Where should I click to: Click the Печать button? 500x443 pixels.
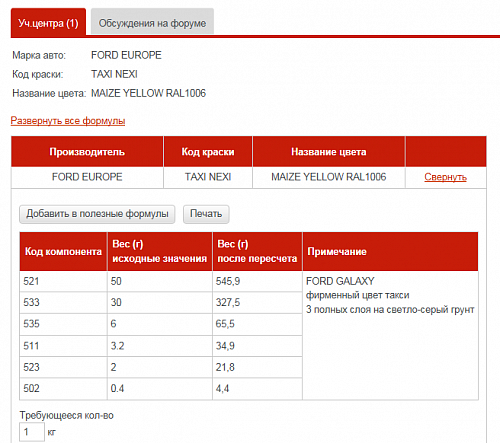point(206,214)
